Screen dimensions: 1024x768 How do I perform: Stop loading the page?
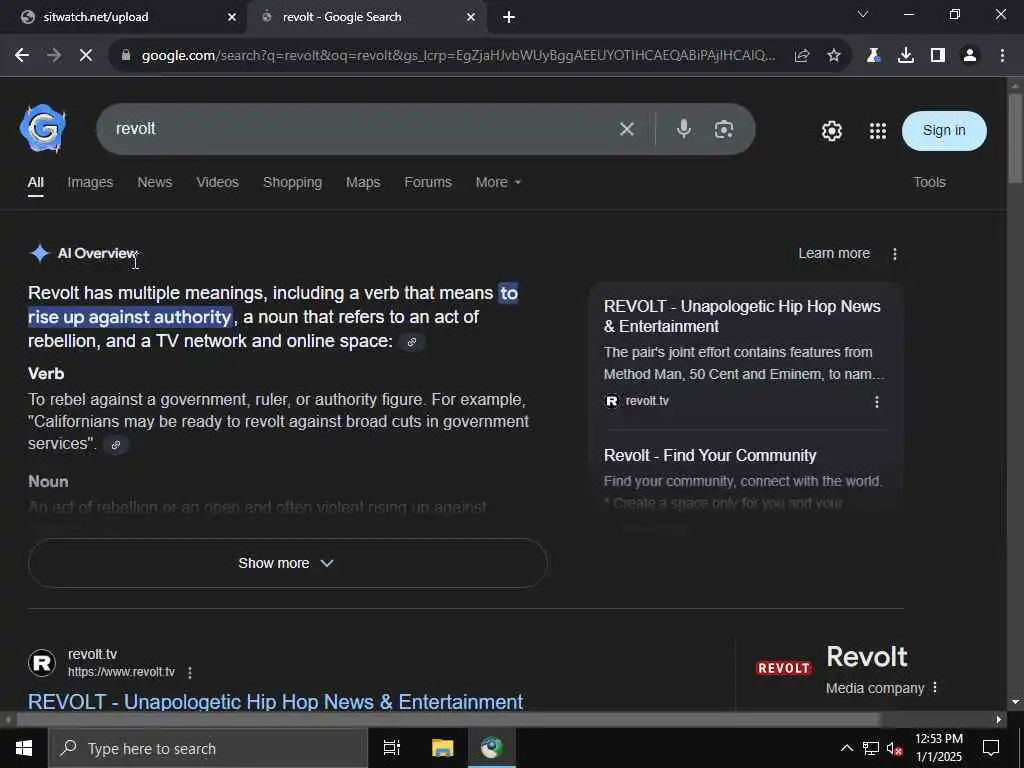click(x=86, y=56)
